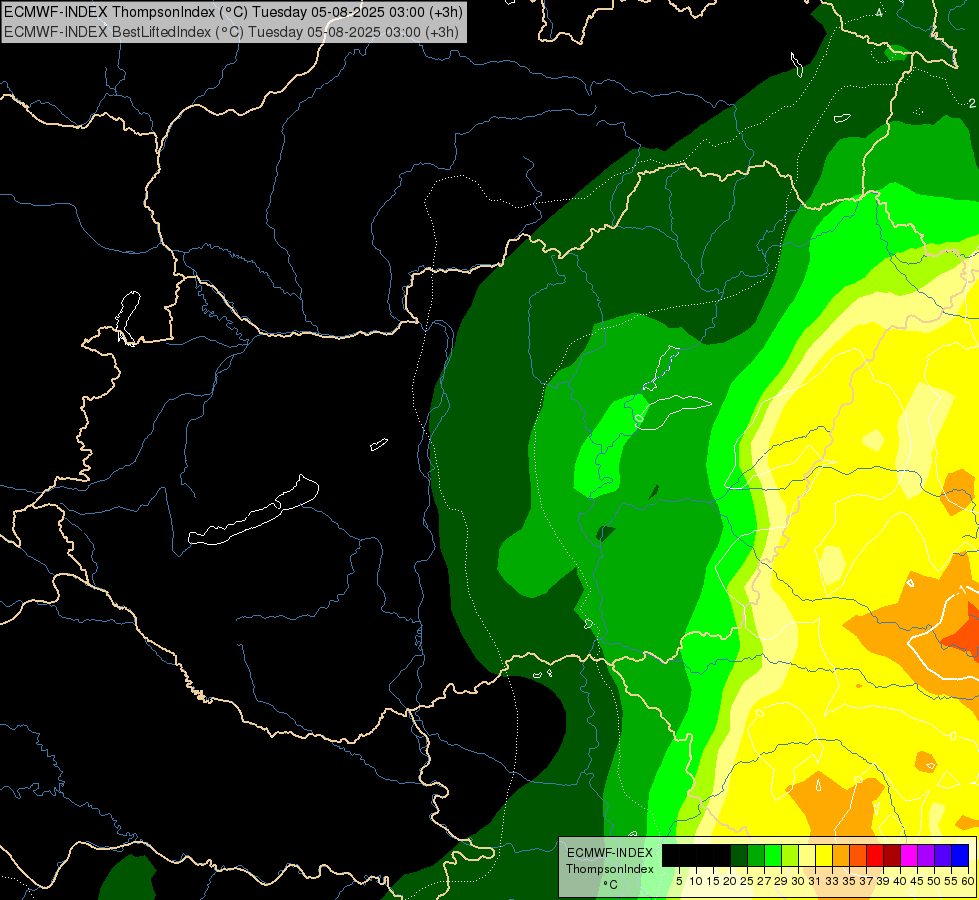Click the legend tick value '15'
The width and height of the screenshot is (979, 900).
pos(713,881)
